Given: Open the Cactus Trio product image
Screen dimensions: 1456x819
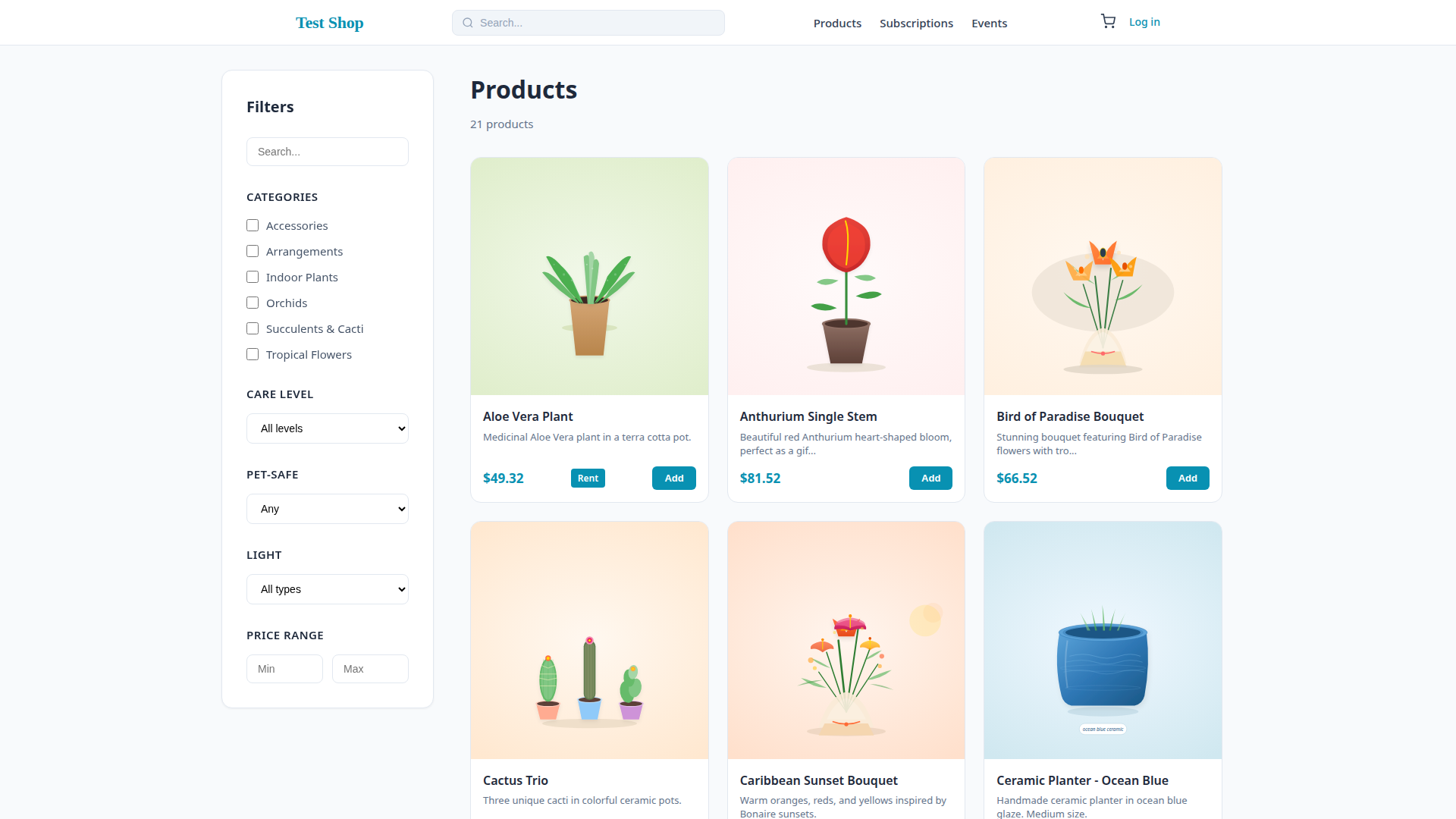Looking at the screenshot, I should point(589,640).
